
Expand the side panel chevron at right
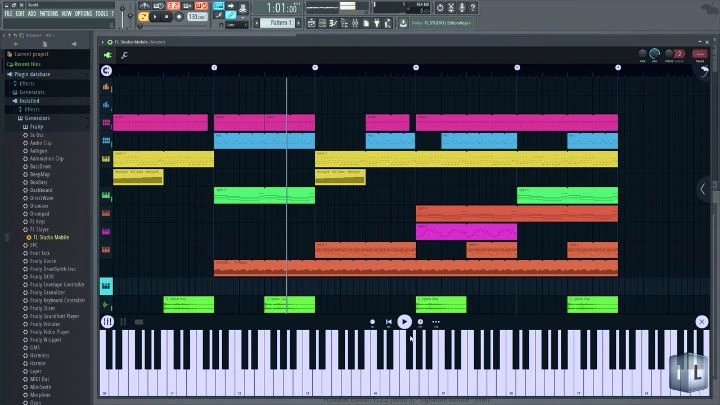pos(703,189)
